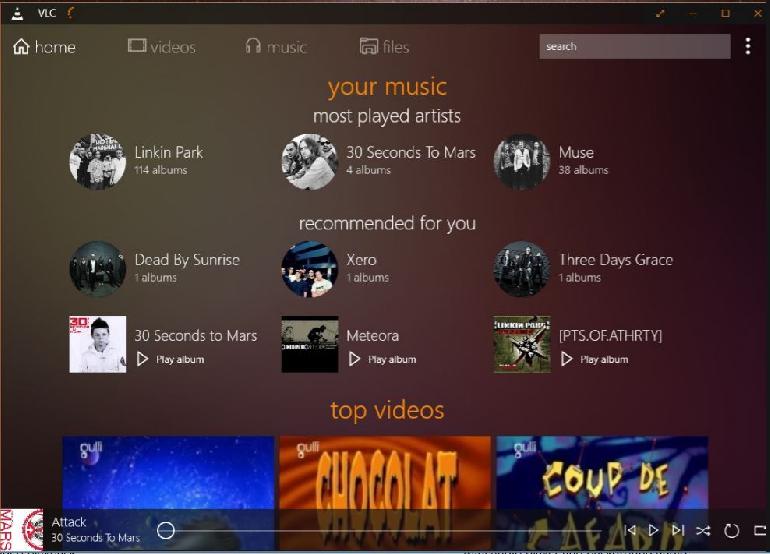770x554 pixels.
Task: Open the blue starry gulli video
Action: (168, 472)
